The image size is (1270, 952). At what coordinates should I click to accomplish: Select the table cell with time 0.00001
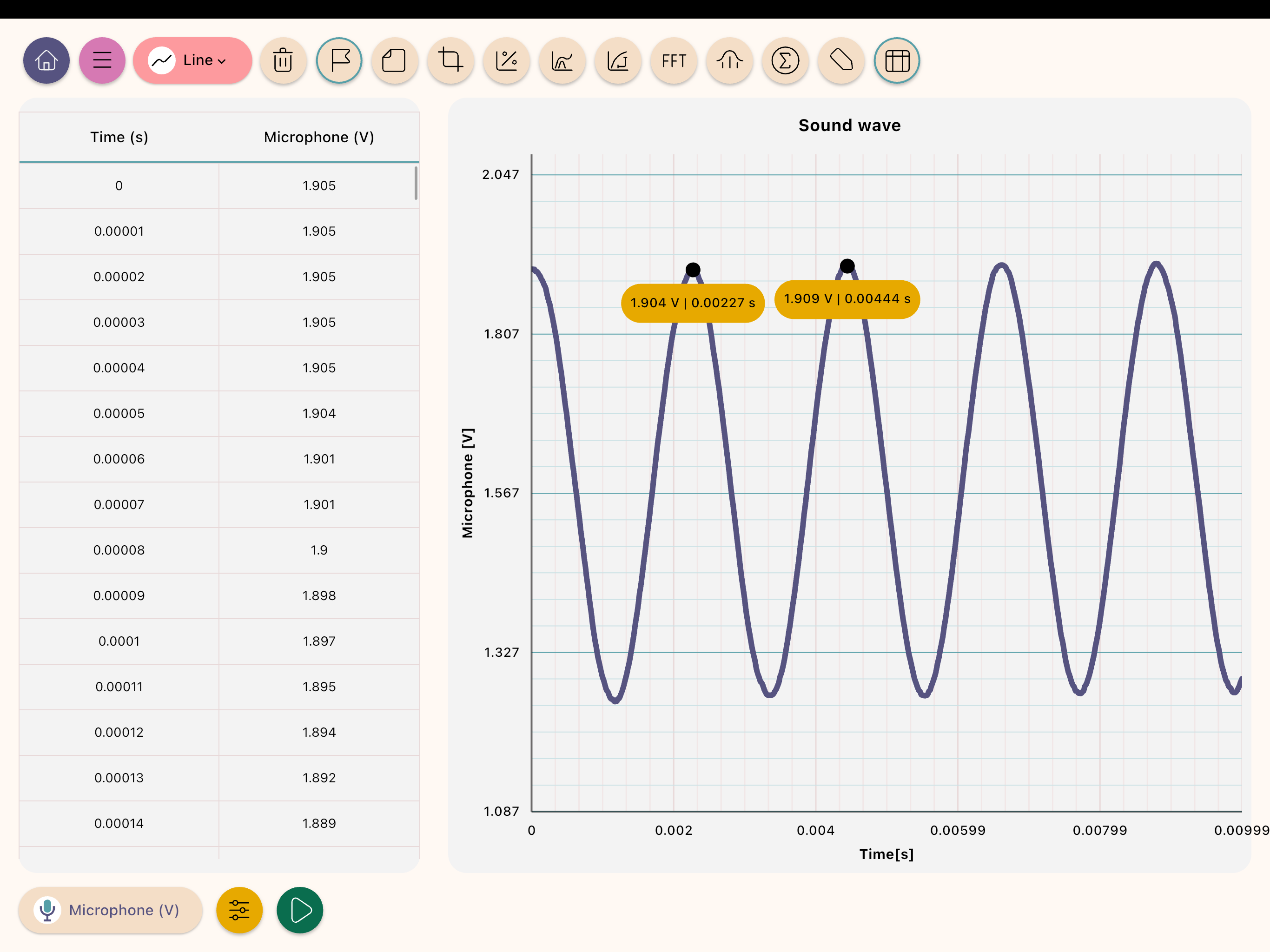119,231
